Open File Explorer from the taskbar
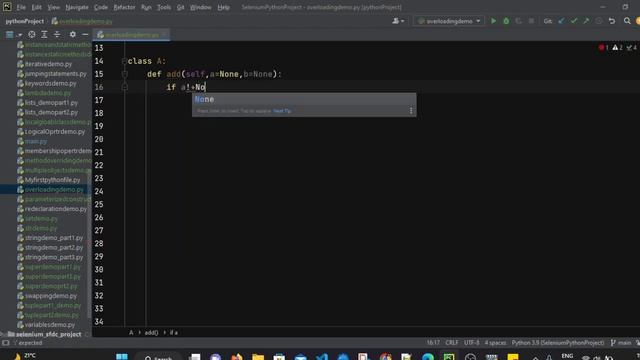The width and height of the screenshot is (640, 360). [x=258, y=357]
